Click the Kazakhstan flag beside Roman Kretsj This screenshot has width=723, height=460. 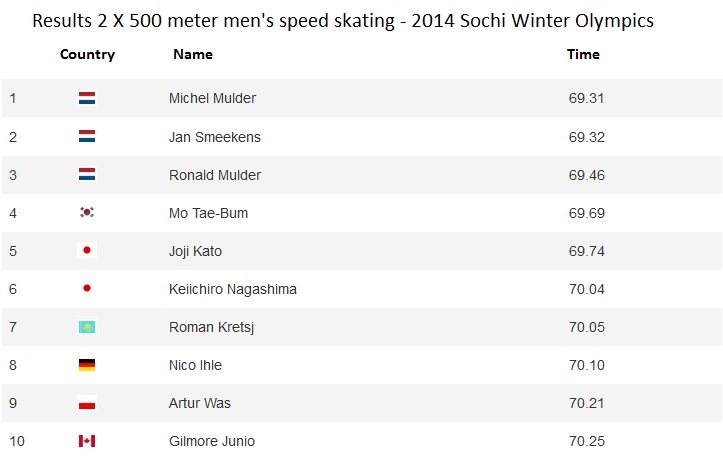[x=87, y=327]
